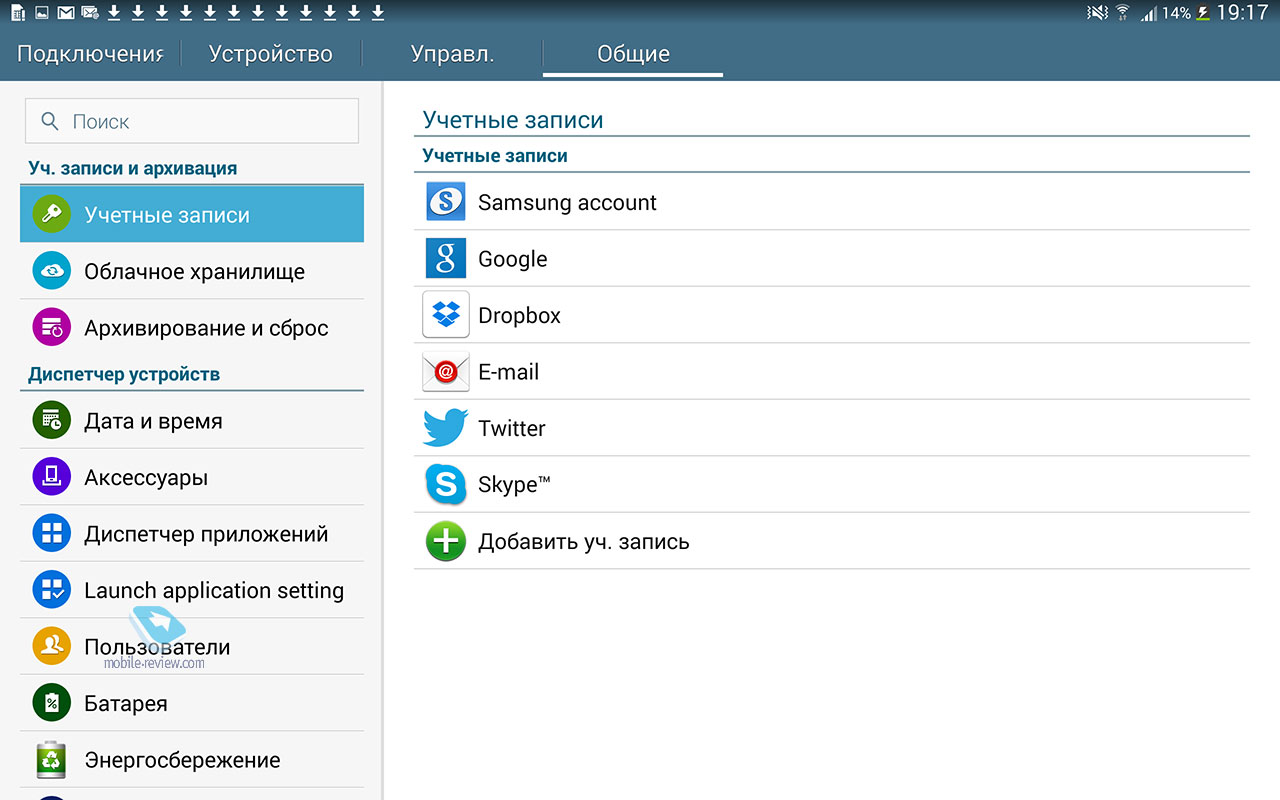Tap the Launch application setting icon
The height and width of the screenshot is (800, 1280).
pos(51,590)
